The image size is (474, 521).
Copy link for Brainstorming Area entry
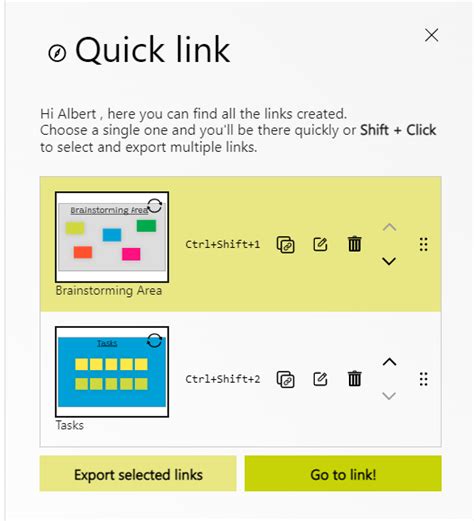[x=285, y=245]
